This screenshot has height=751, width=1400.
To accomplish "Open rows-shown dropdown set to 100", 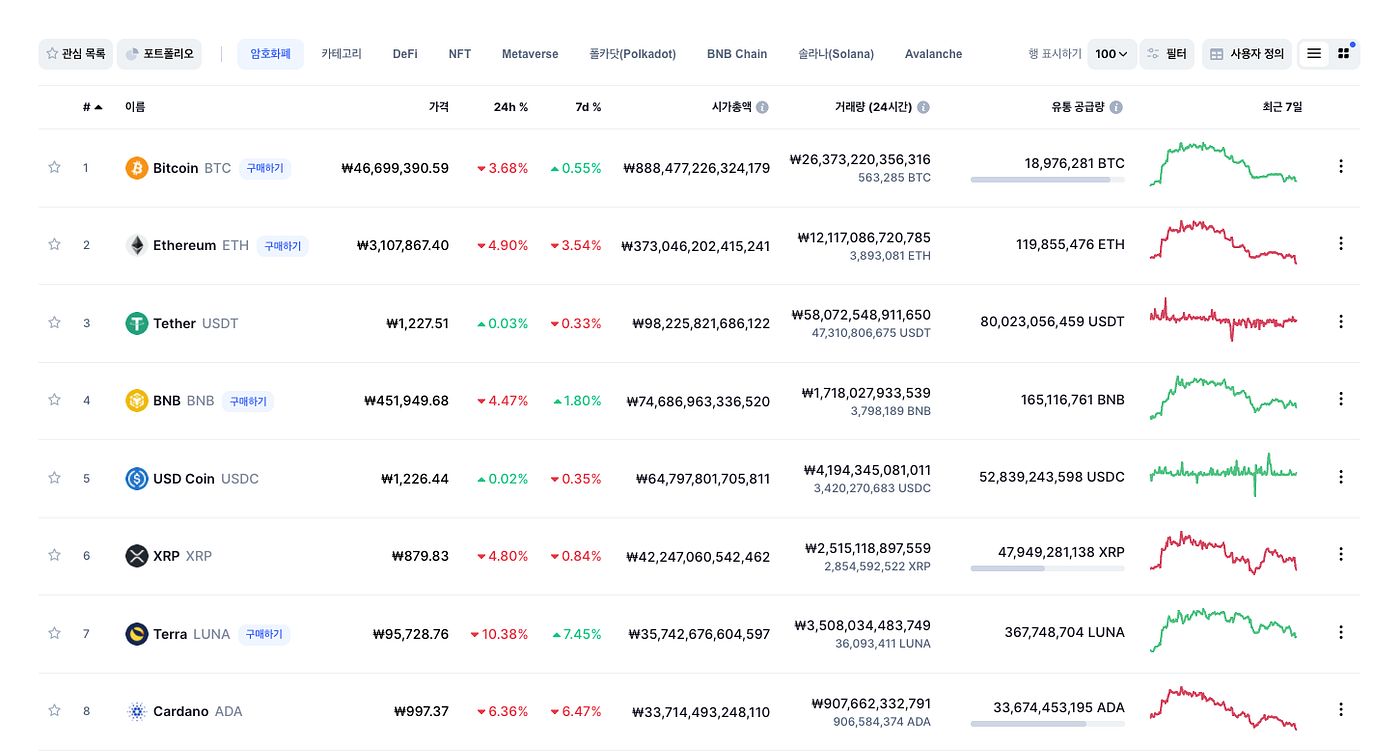I will pyautogui.click(x=1111, y=54).
